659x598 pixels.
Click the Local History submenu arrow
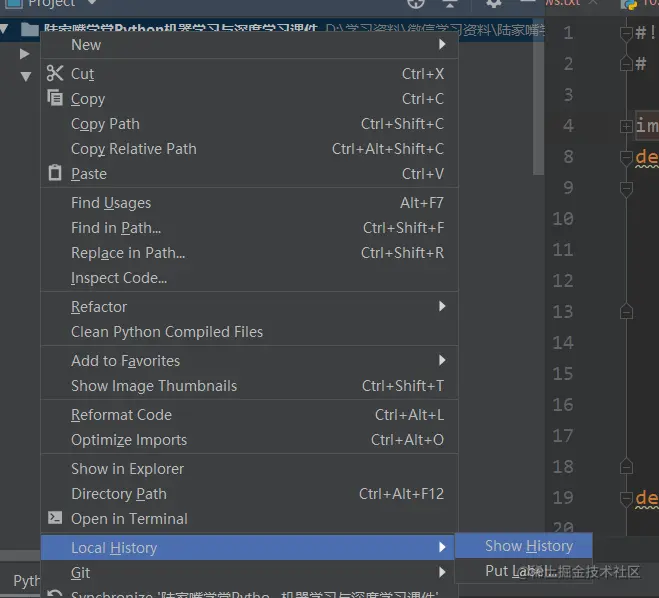click(442, 547)
